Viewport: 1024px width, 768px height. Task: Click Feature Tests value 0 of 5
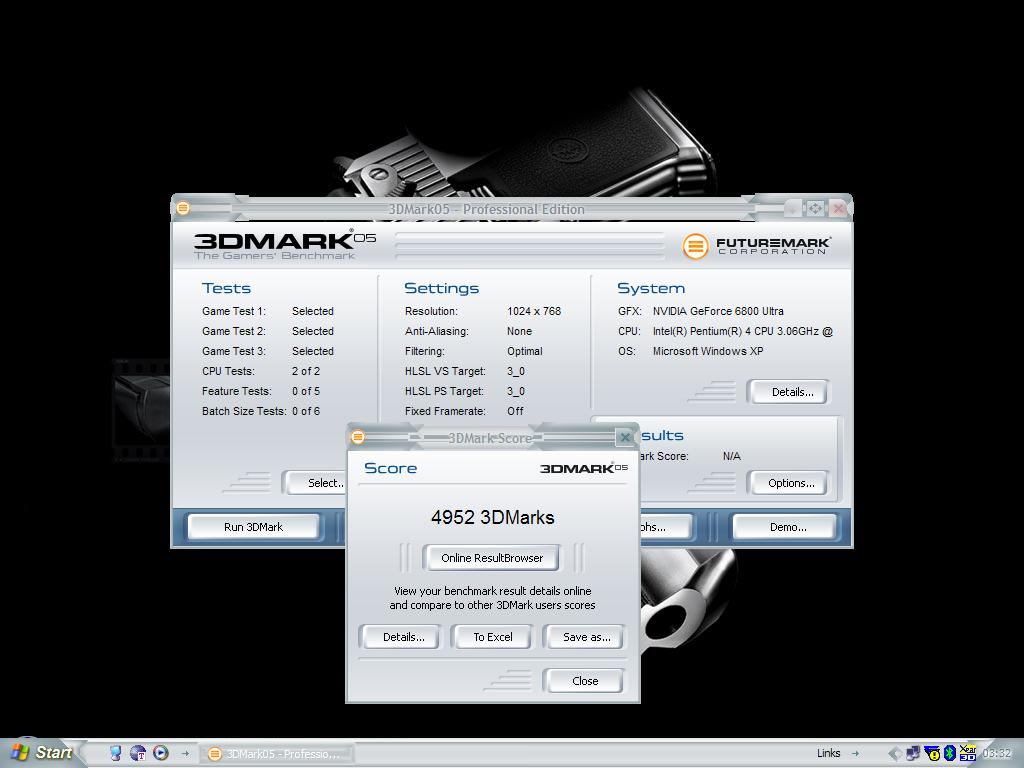point(306,391)
